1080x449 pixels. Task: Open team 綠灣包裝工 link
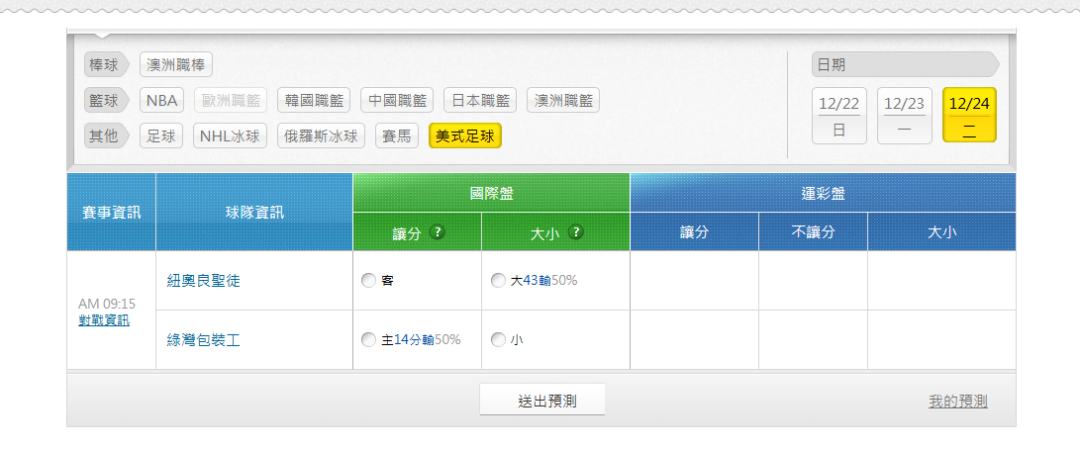pyautogui.click(x=203, y=340)
